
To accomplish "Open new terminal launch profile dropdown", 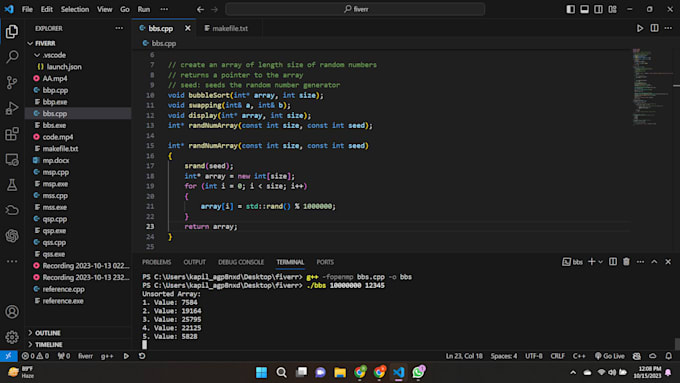I will [x=601, y=262].
